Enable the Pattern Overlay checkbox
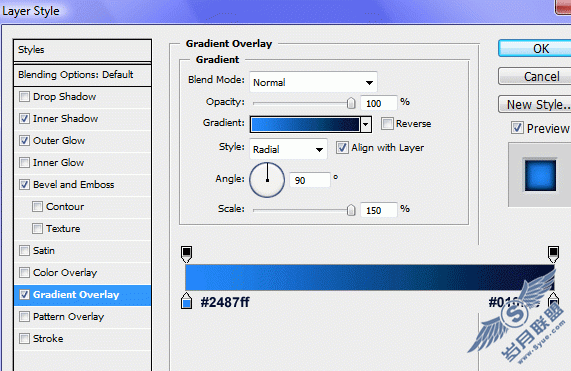 (x=24, y=317)
